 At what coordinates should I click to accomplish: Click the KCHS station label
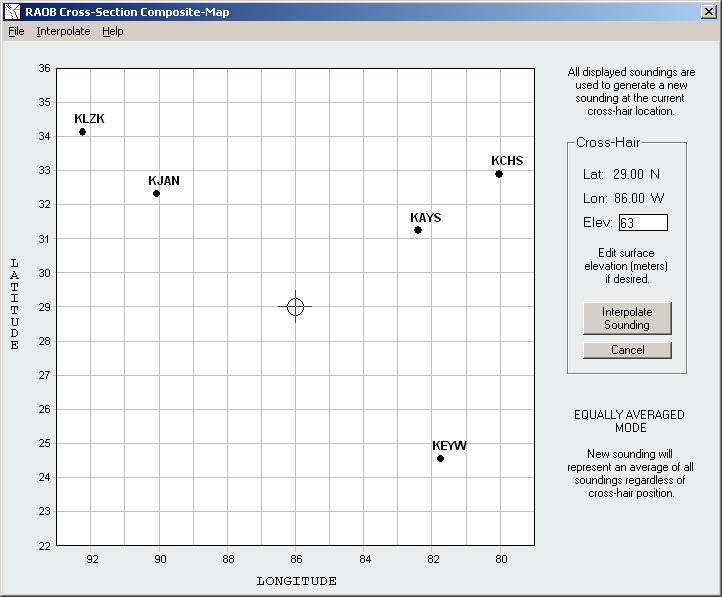pos(507,161)
